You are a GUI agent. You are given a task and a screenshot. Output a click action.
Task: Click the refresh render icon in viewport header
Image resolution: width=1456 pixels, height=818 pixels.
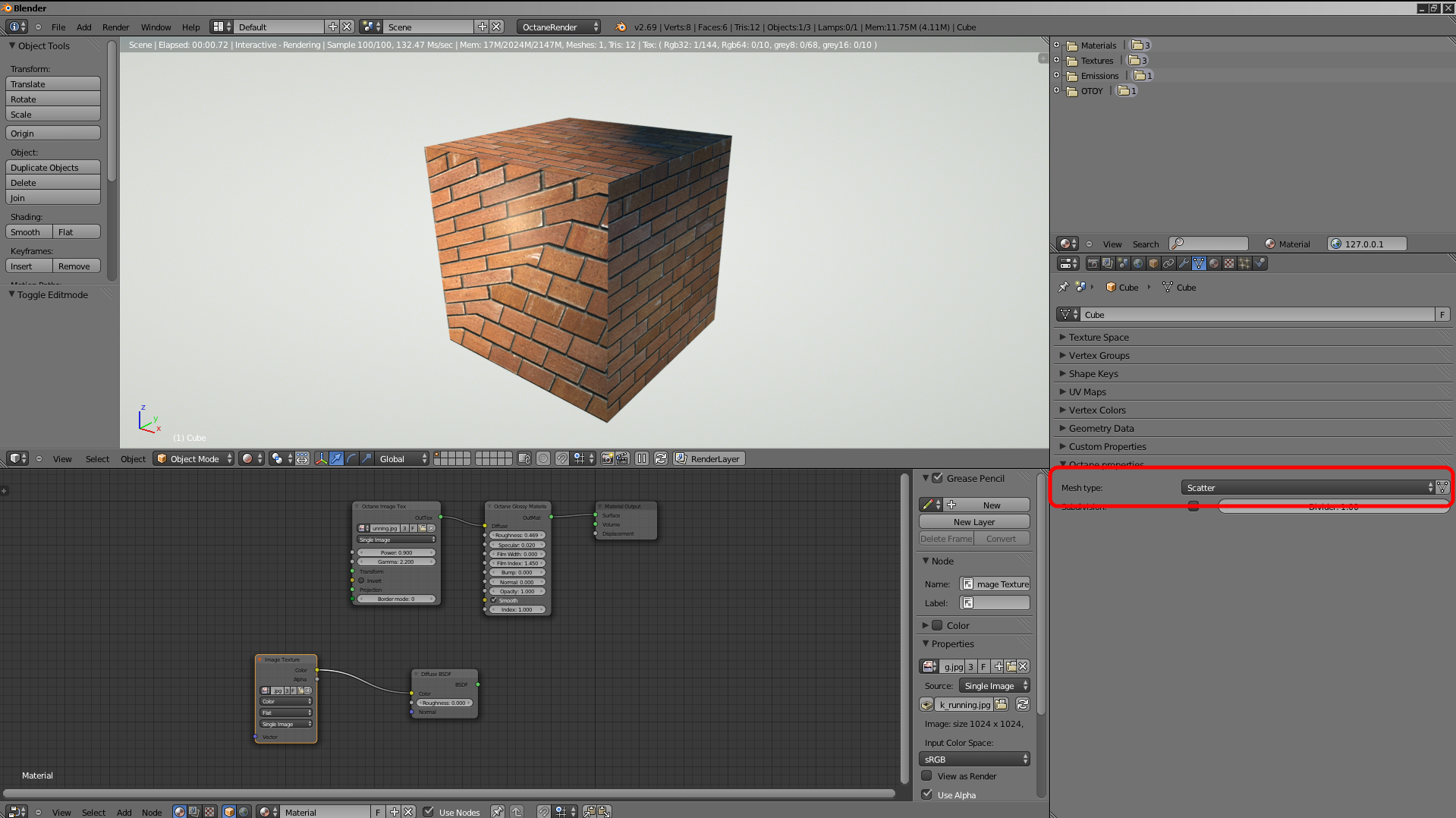(661, 458)
